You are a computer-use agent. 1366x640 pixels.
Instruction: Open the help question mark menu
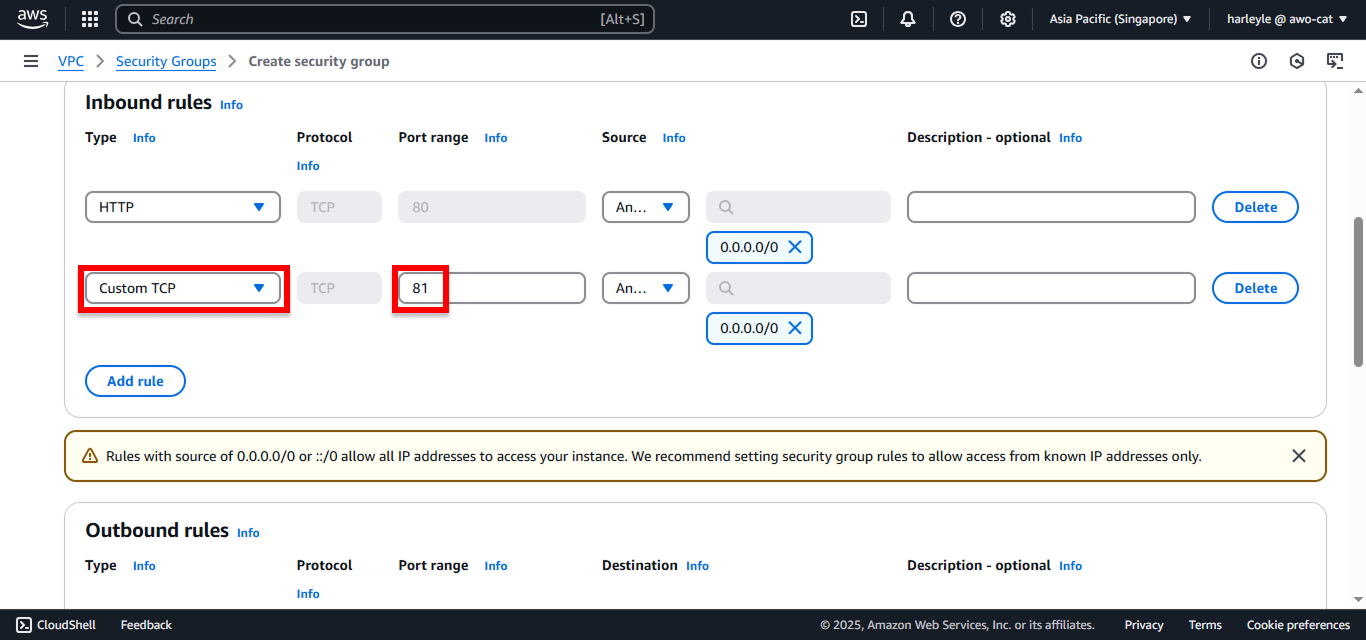click(x=958, y=19)
